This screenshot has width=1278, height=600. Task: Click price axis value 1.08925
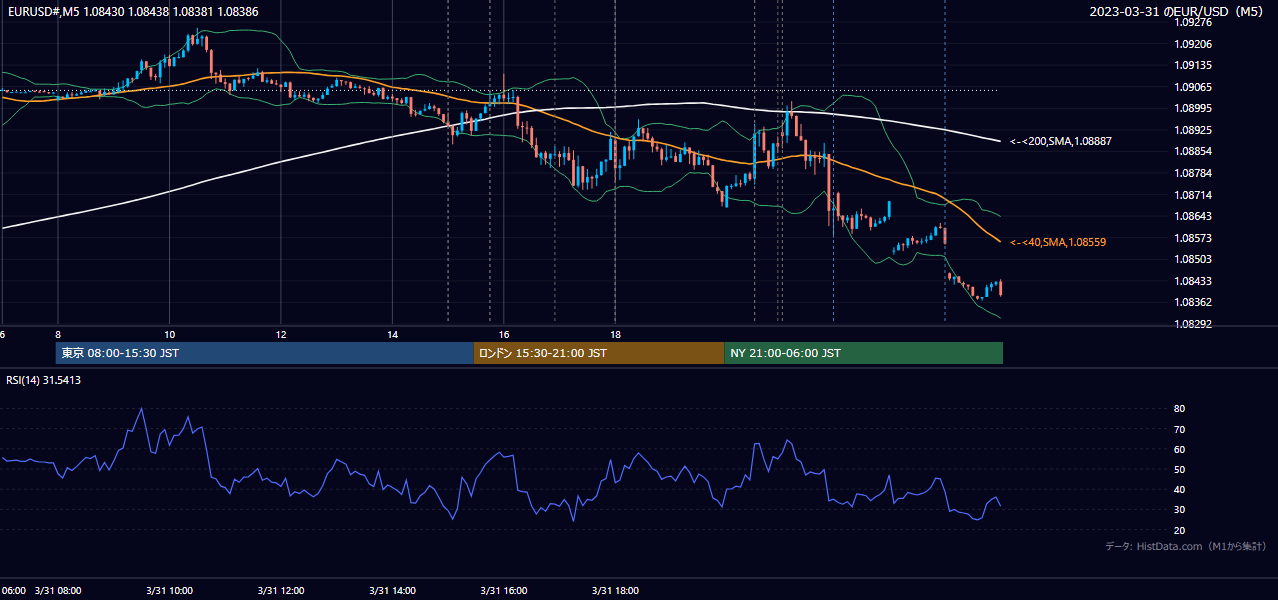[1193, 130]
